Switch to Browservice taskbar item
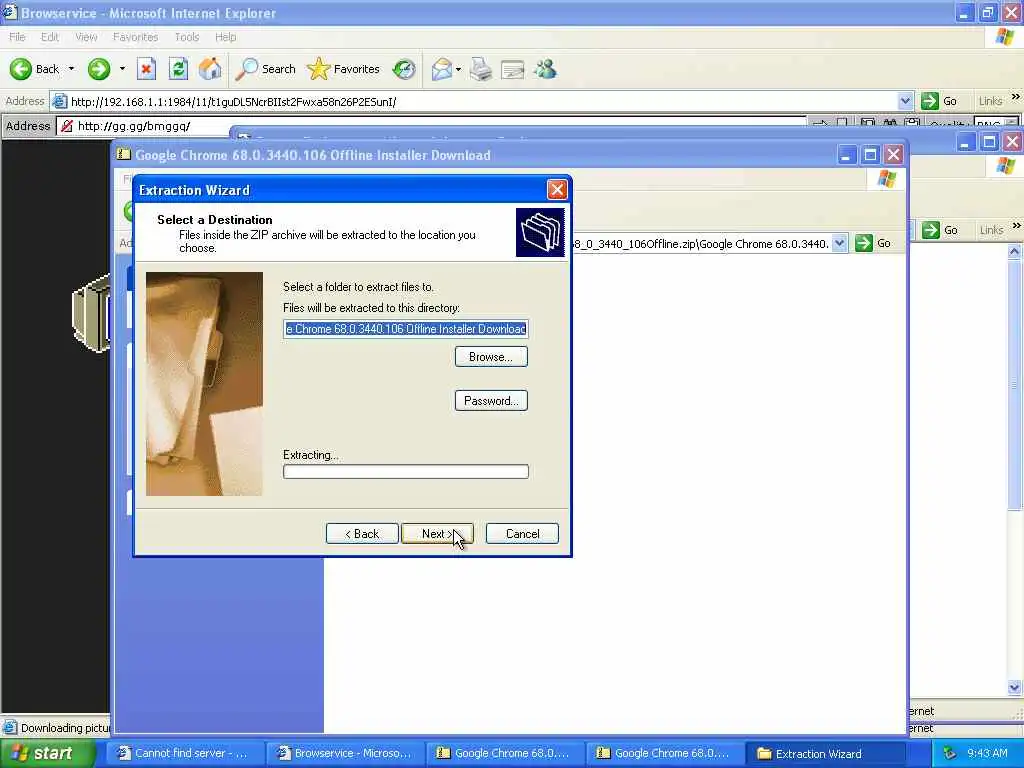The height and width of the screenshot is (768, 1024). pos(345,753)
